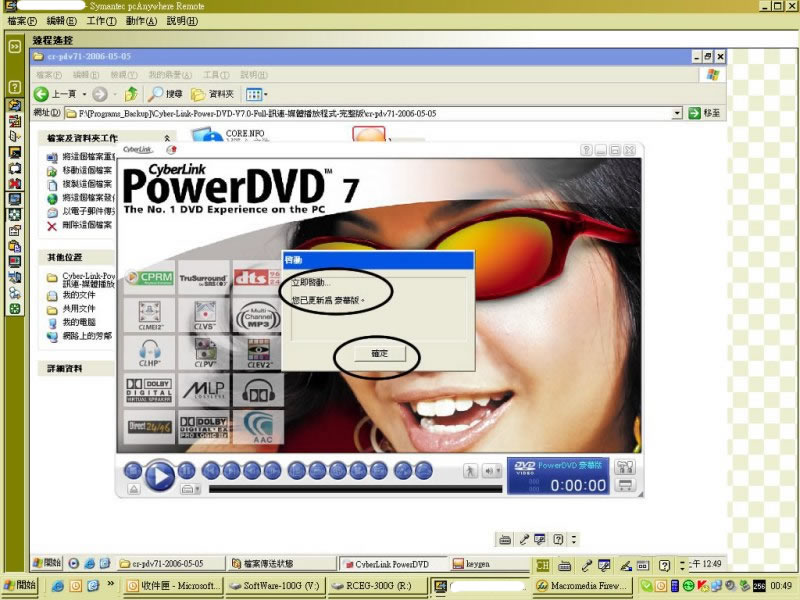The width and height of the screenshot is (800, 600).
Task: Click the pcAnywhere sidebar help question icon
Action: coord(15,87)
